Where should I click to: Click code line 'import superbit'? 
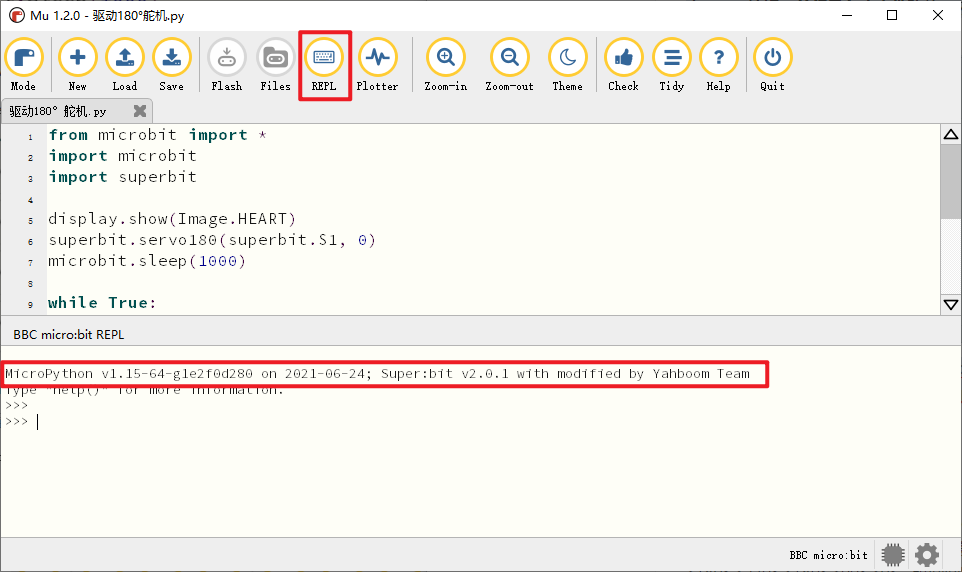123,177
